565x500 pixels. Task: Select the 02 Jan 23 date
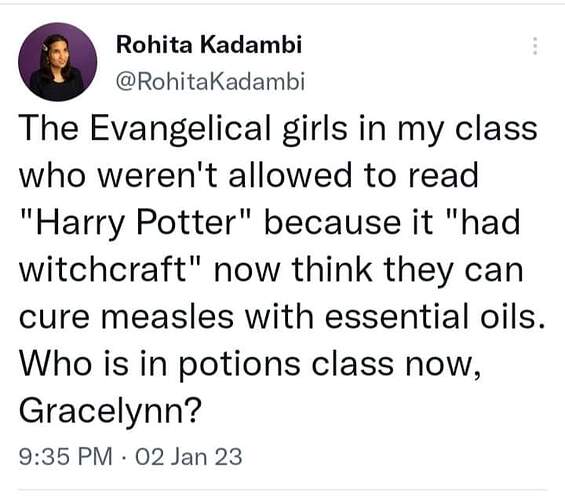(189, 456)
